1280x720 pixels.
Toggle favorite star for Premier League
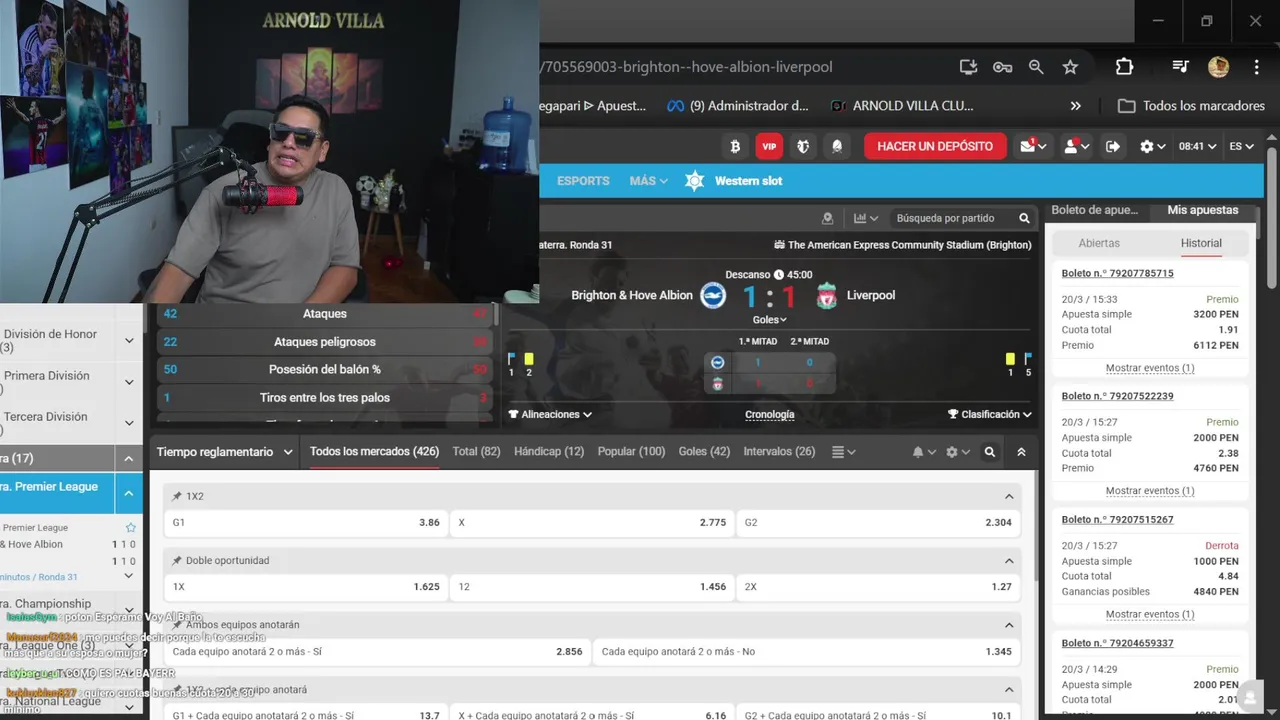131,528
